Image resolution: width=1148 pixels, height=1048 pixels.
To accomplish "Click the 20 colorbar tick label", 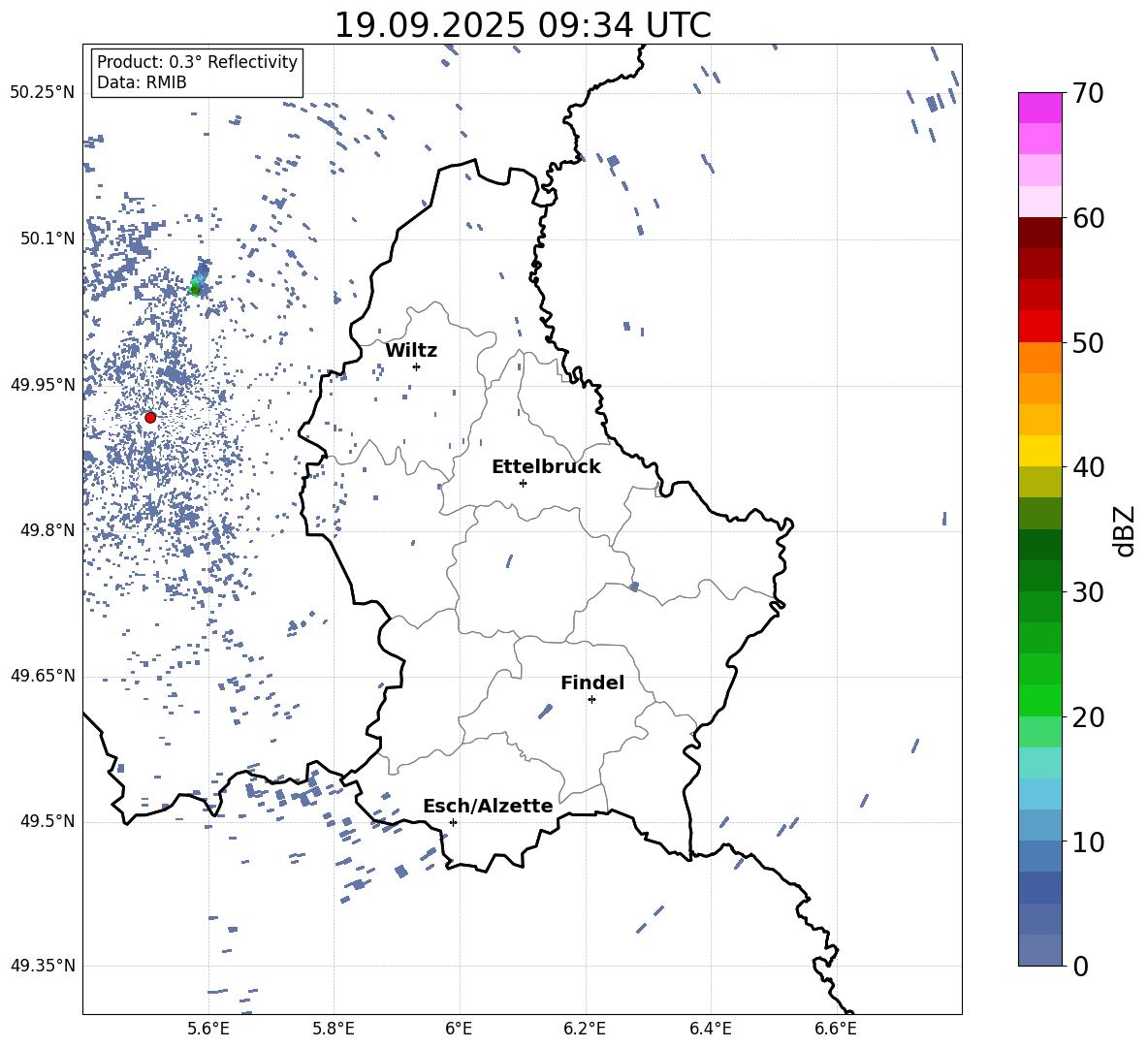I will 1088,717.
